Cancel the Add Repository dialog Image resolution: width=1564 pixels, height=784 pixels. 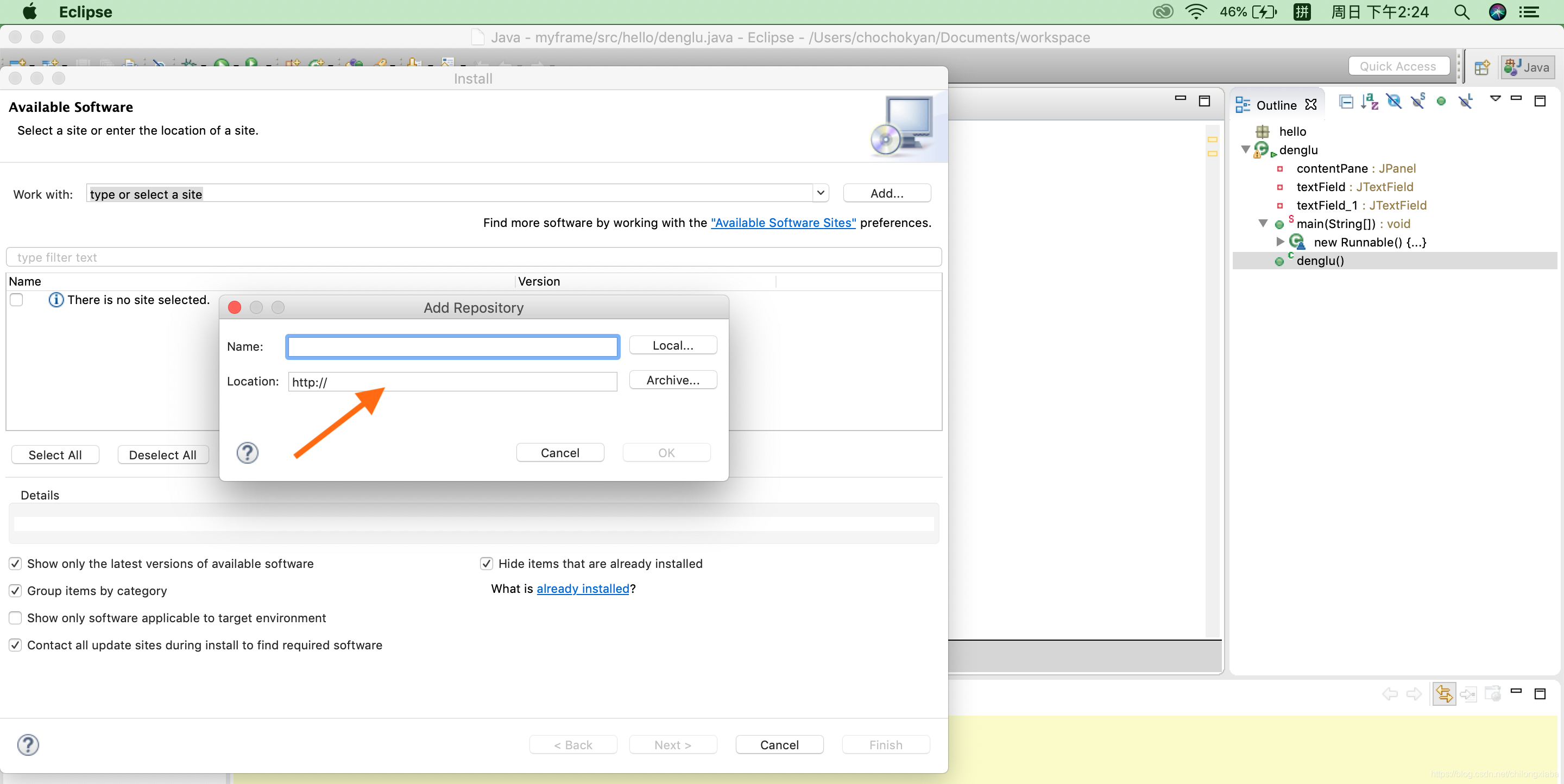[560, 453]
